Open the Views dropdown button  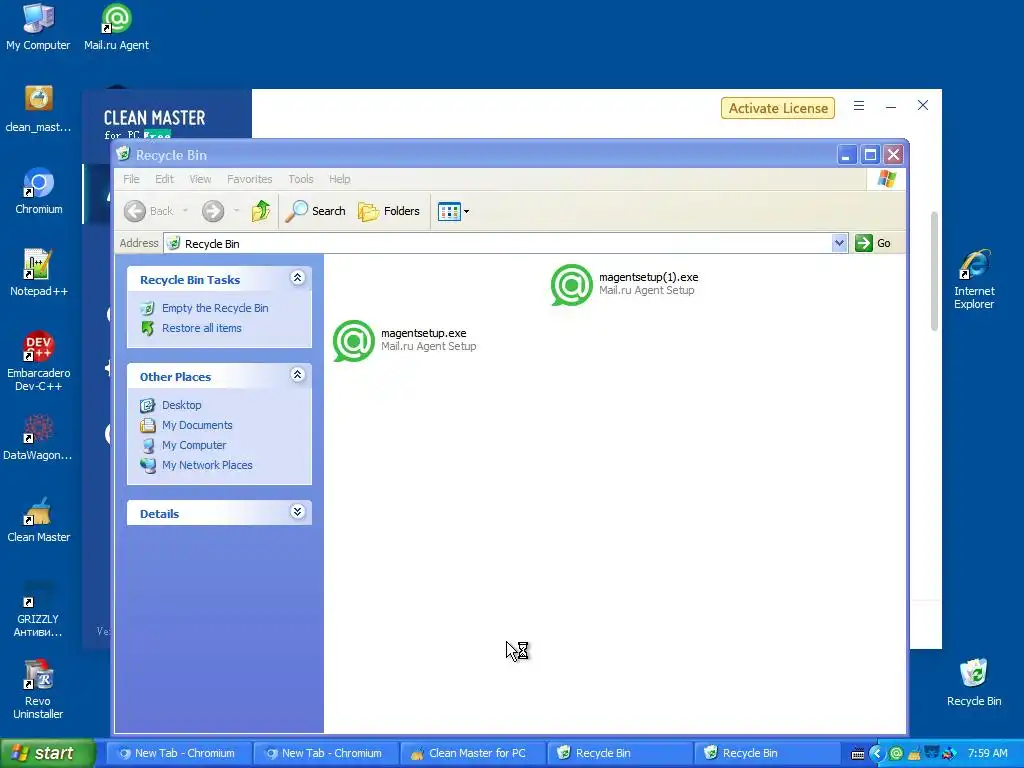tap(453, 212)
